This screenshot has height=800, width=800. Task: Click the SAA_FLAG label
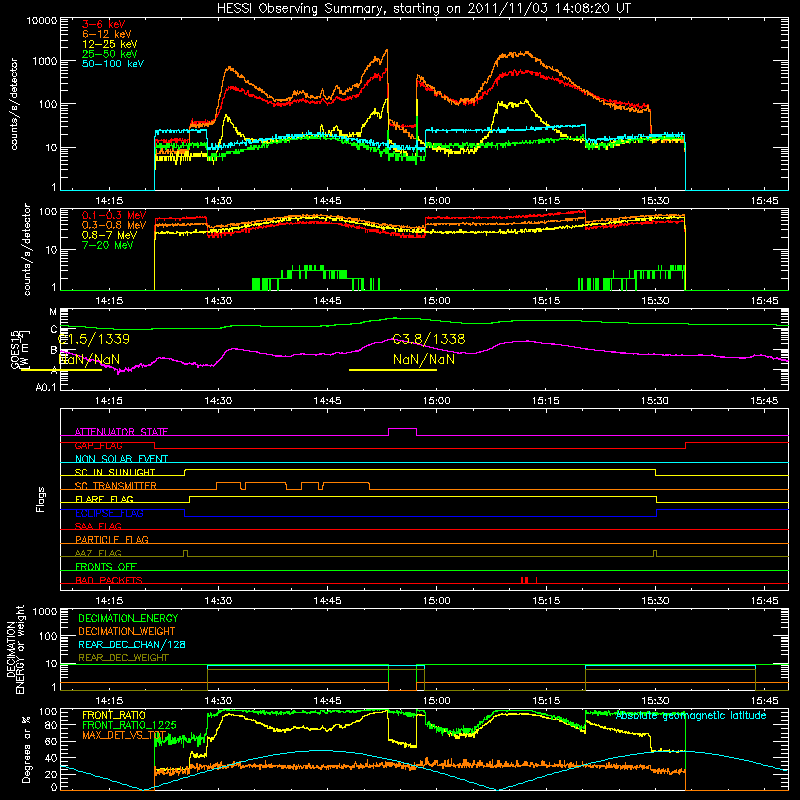click(98, 526)
